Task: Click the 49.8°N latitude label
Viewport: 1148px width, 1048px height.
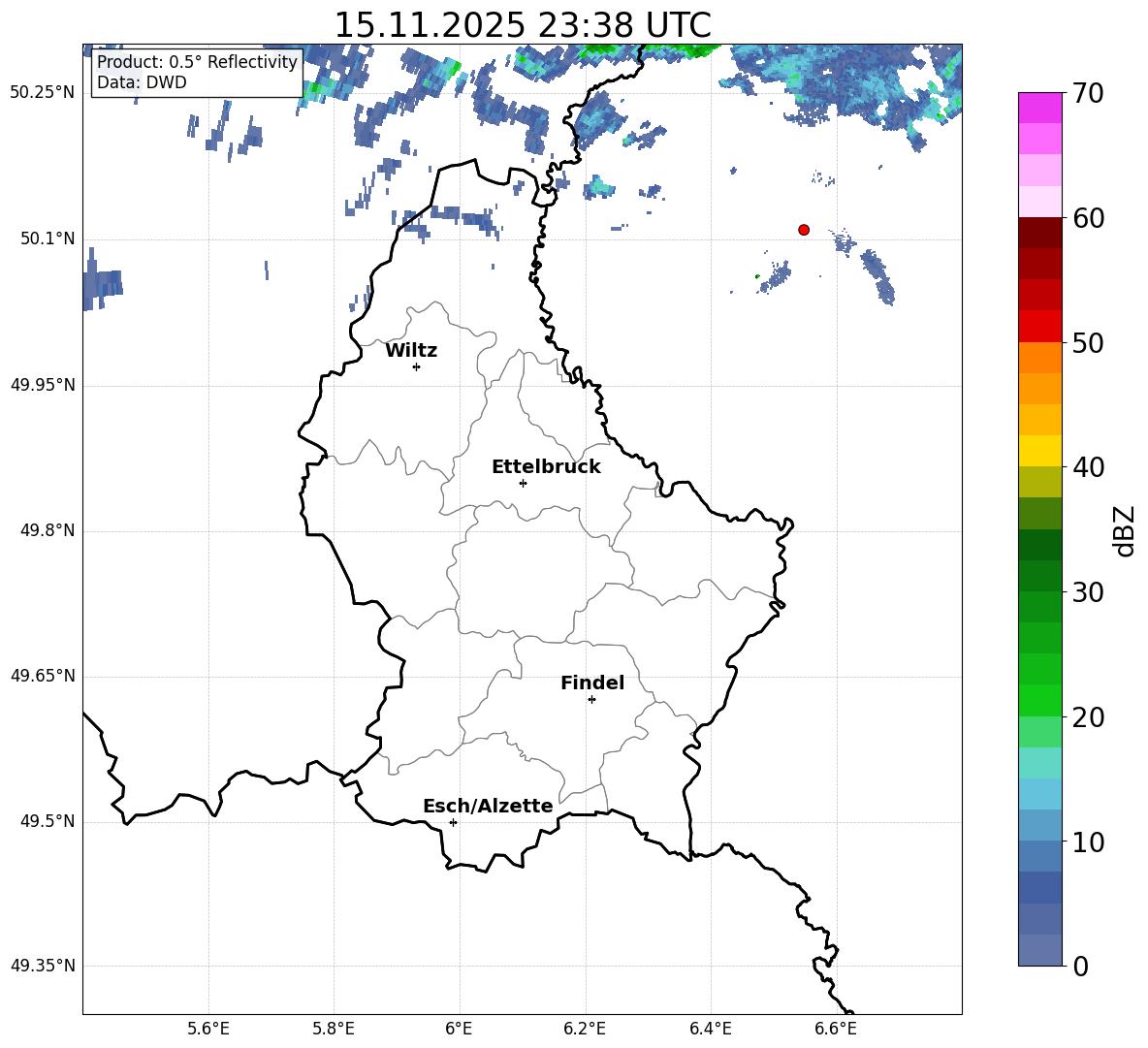Action: pos(48,530)
